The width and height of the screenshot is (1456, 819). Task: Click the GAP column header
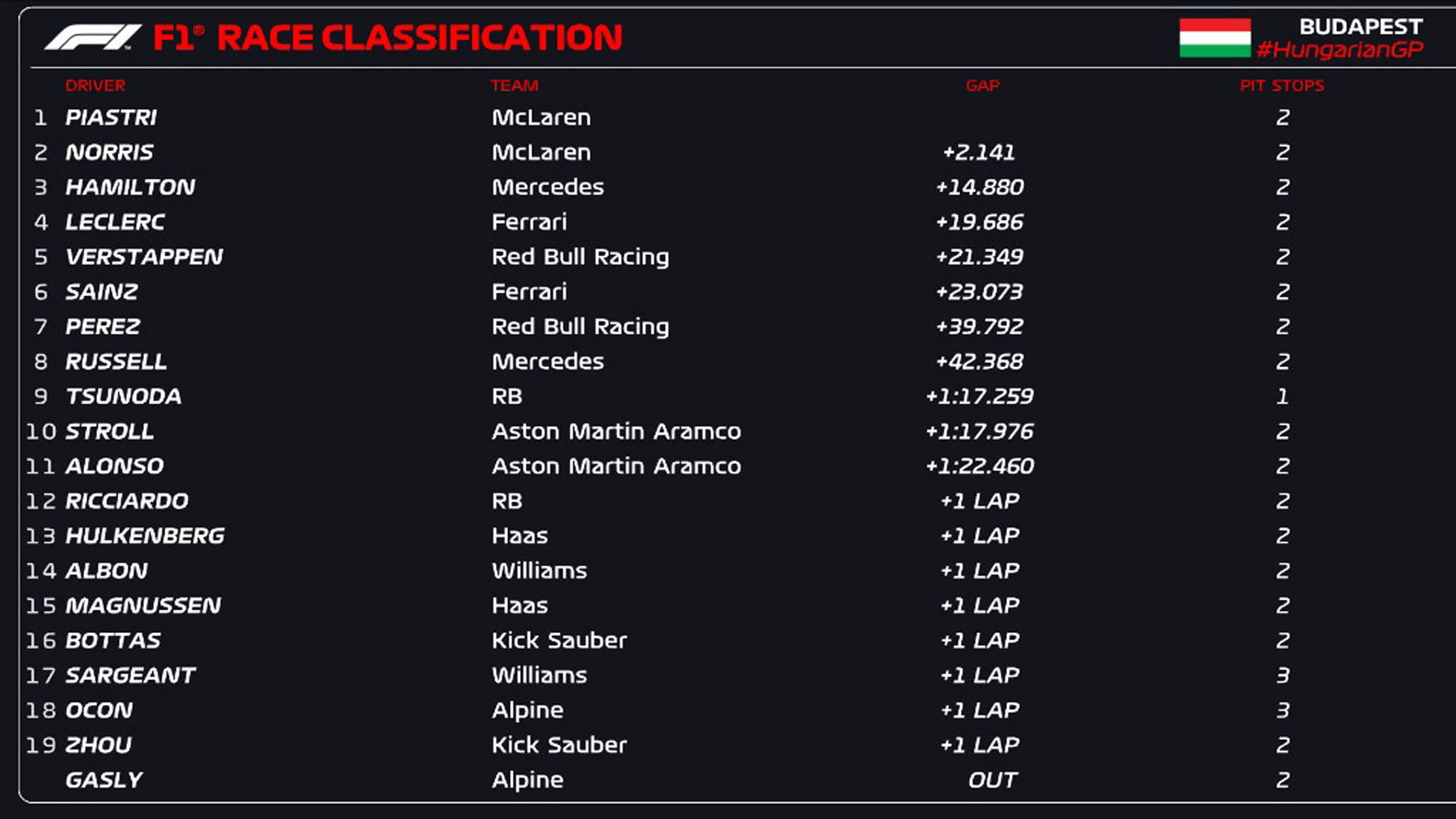[982, 86]
